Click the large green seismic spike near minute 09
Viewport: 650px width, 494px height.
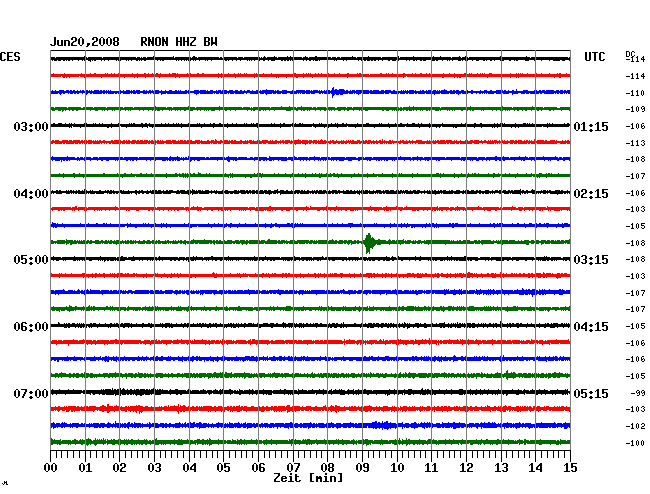[369, 243]
